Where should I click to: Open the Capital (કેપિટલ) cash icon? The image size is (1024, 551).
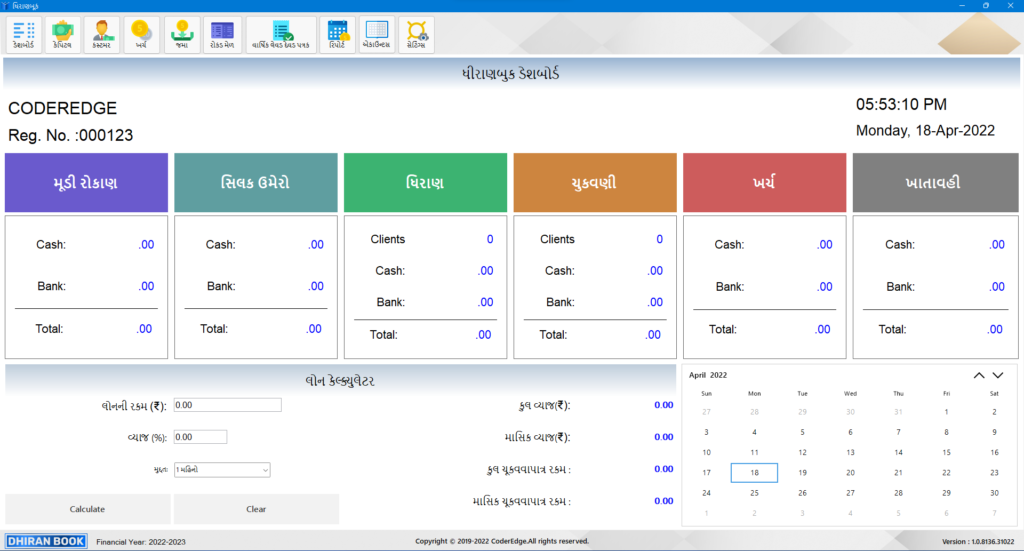pyautogui.click(x=62, y=34)
